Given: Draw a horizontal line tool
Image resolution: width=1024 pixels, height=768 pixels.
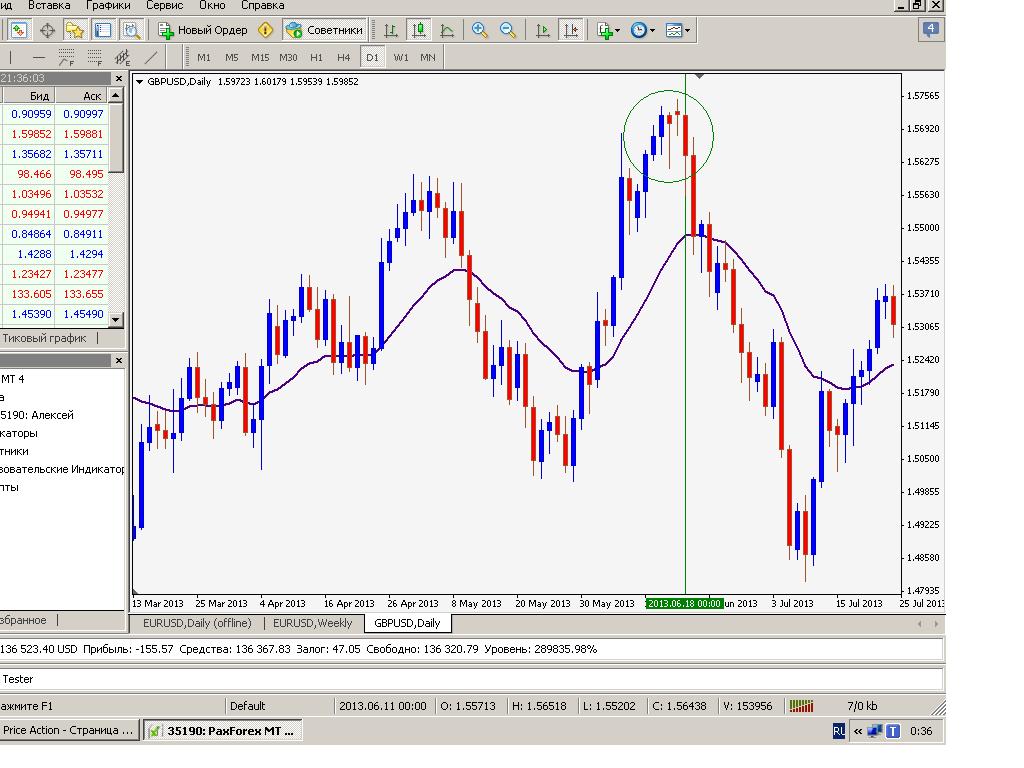Looking at the screenshot, I should [x=39, y=57].
